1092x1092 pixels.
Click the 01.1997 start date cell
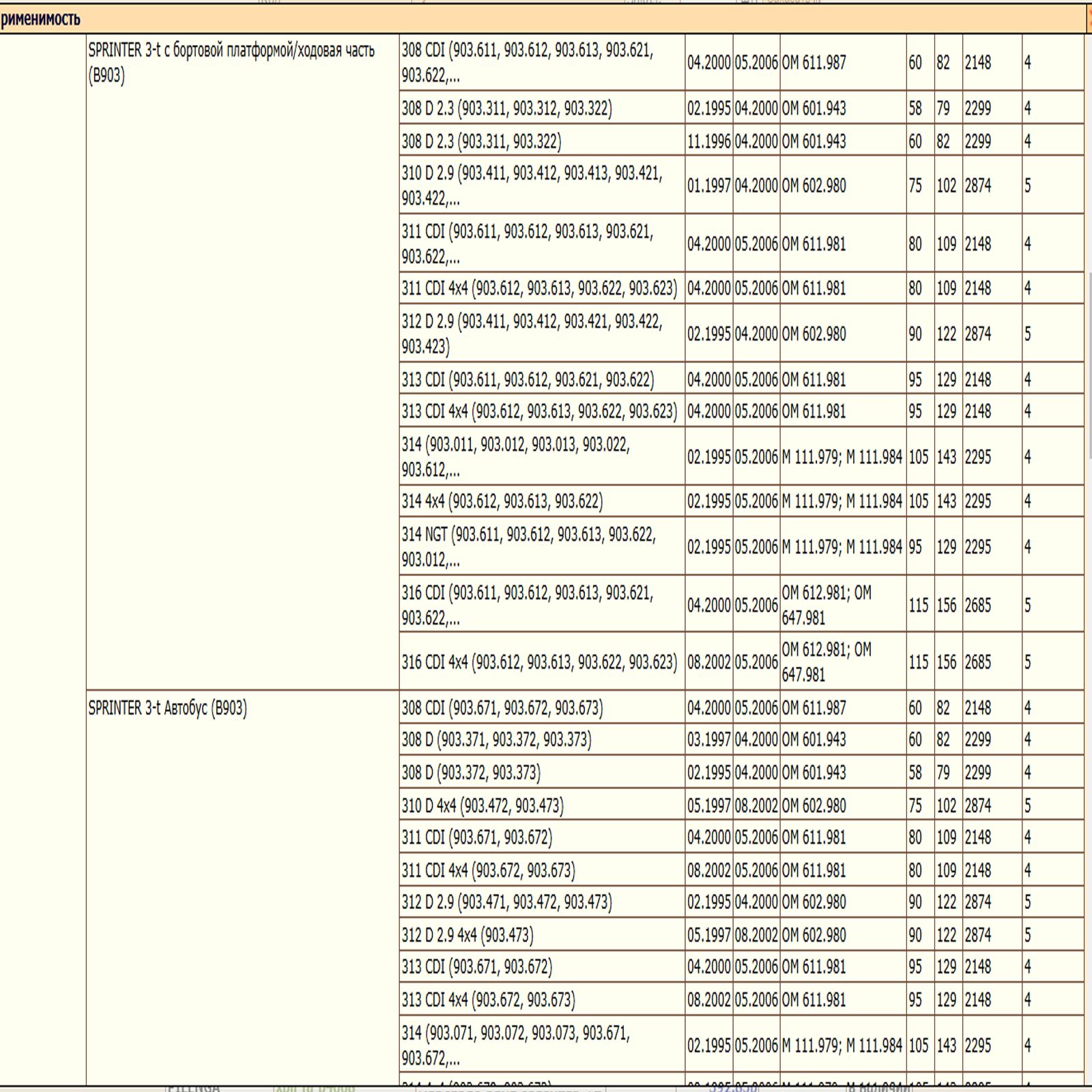tap(708, 186)
